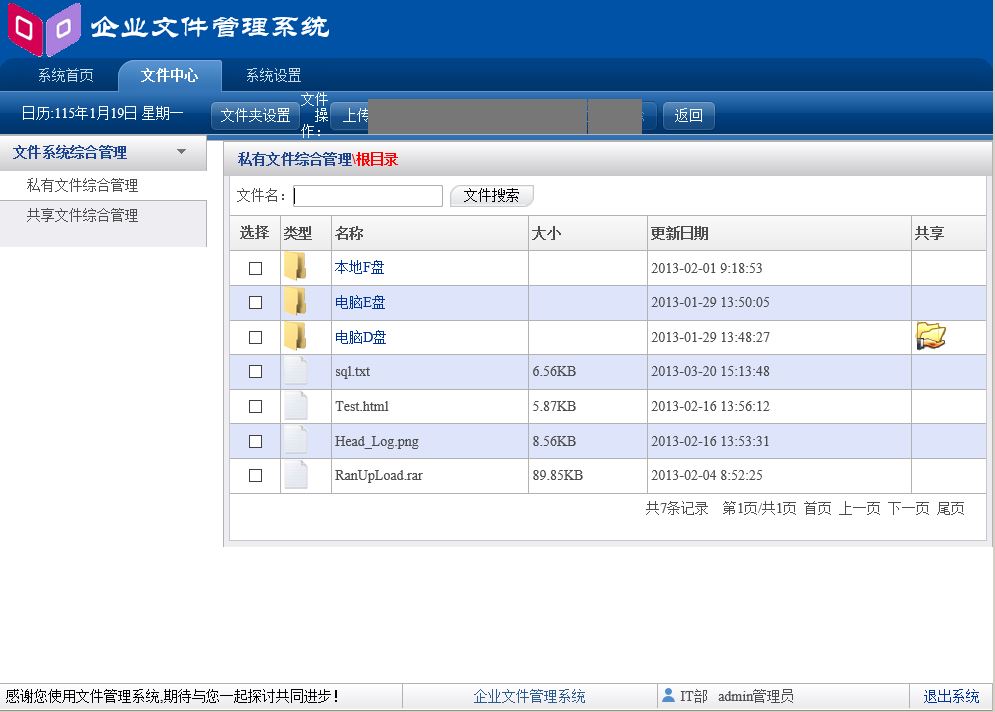
Task: Click the 文件名 search input field
Action: [x=368, y=196]
